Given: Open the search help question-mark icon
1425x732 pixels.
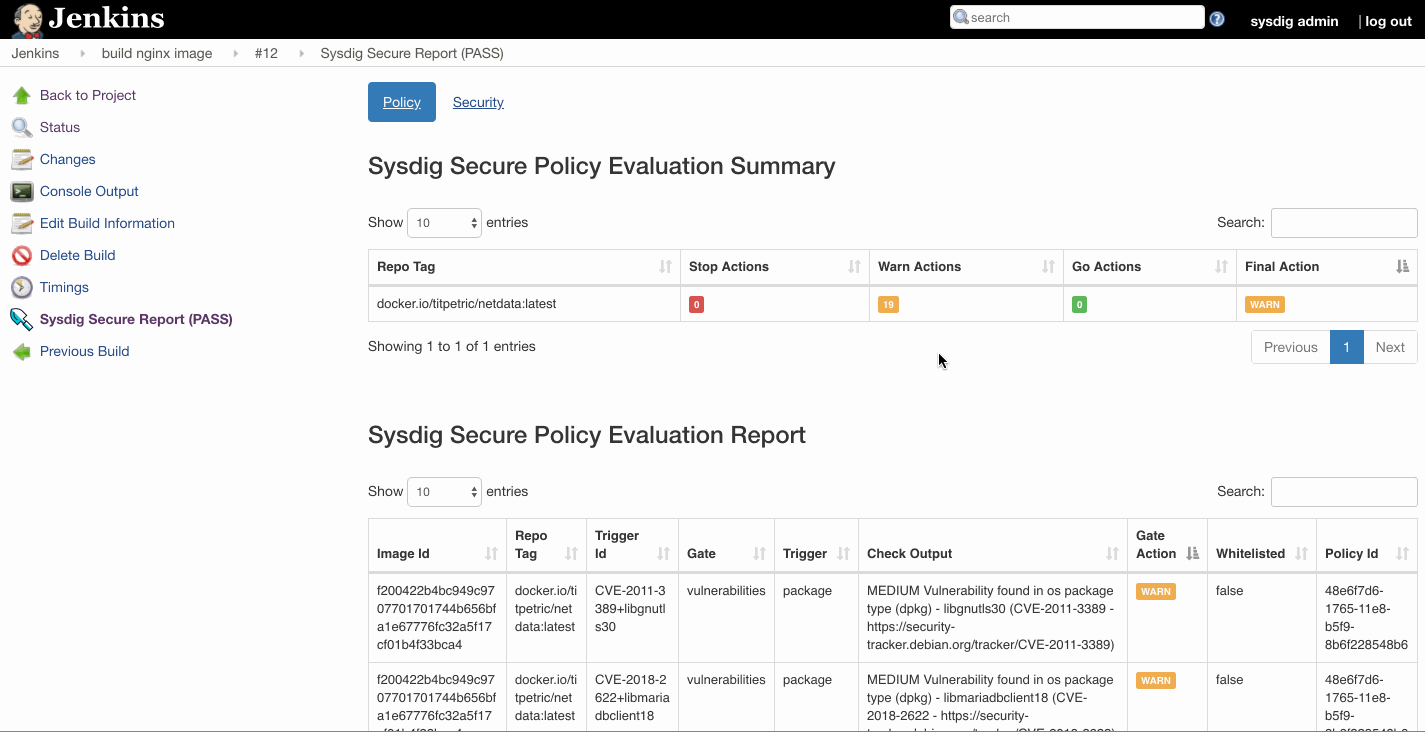Looking at the screenshot, I should pos(1217,18).
